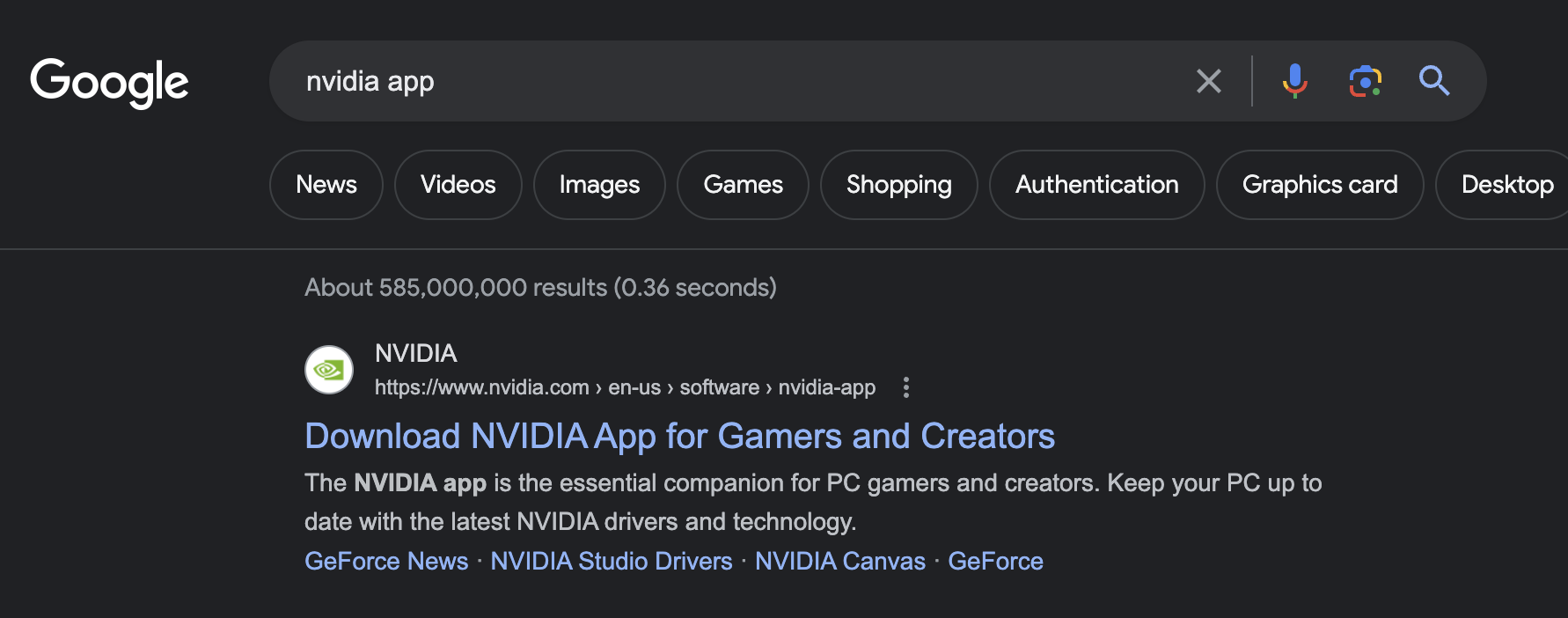The image size is (1568, 618).
Task: Open the GeForce sitelink
Action: pos(995,562)
